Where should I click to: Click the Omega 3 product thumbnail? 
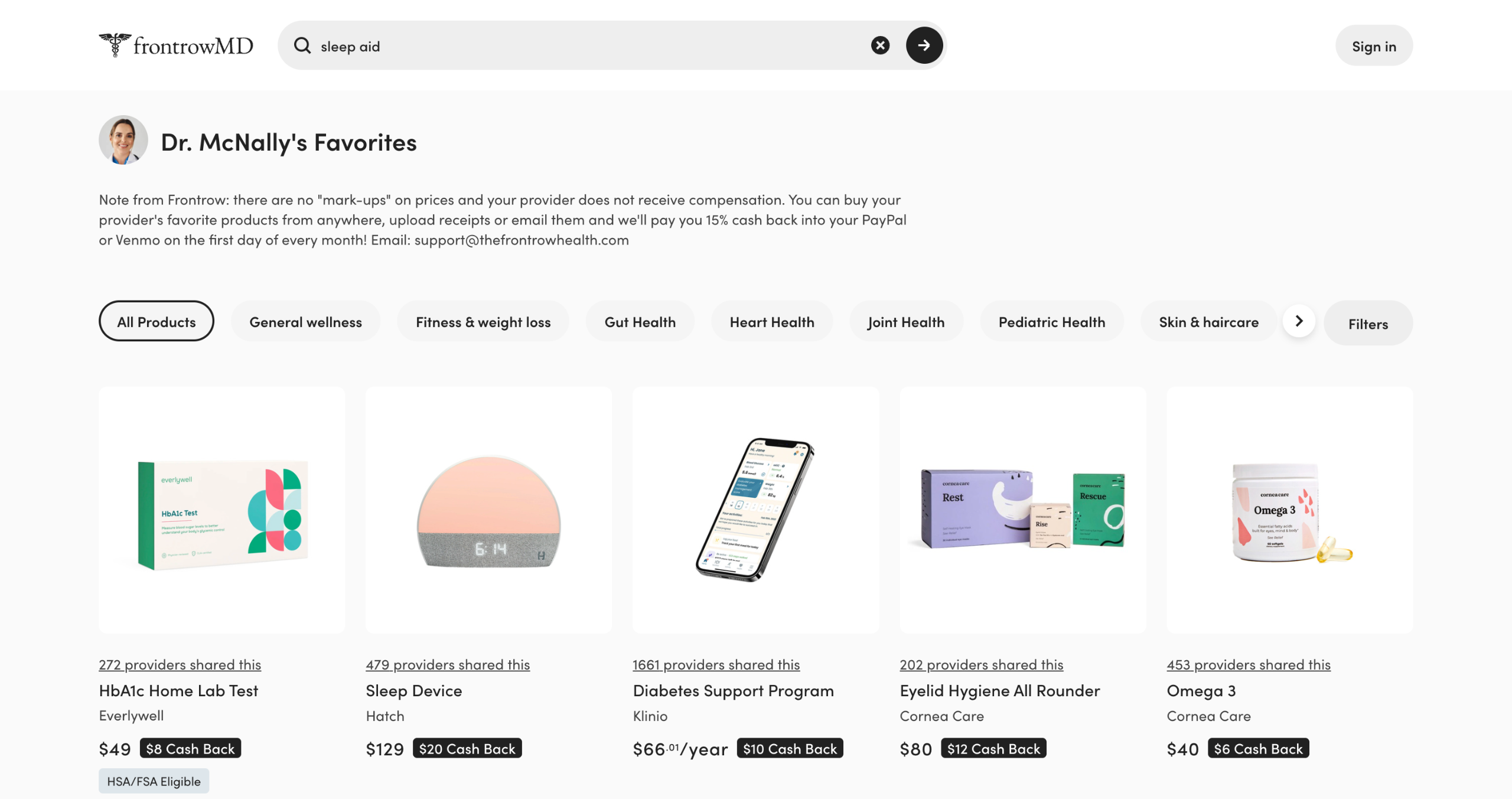(1289, 510)
